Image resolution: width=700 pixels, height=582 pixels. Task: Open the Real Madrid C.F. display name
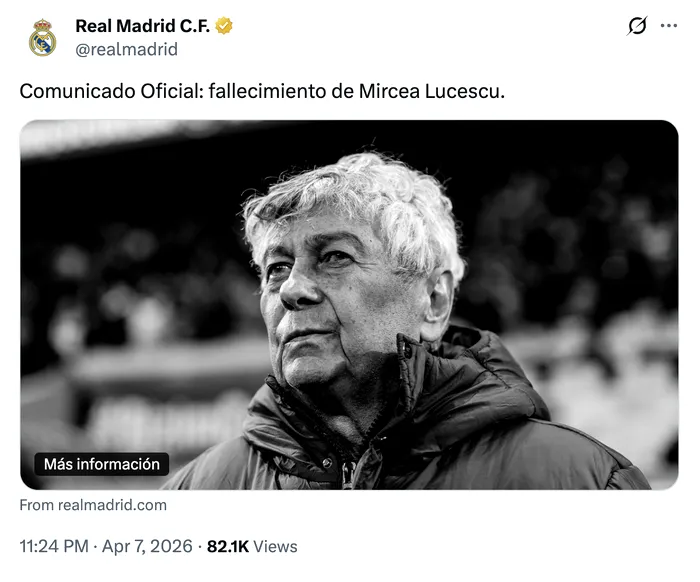[142, 26]
